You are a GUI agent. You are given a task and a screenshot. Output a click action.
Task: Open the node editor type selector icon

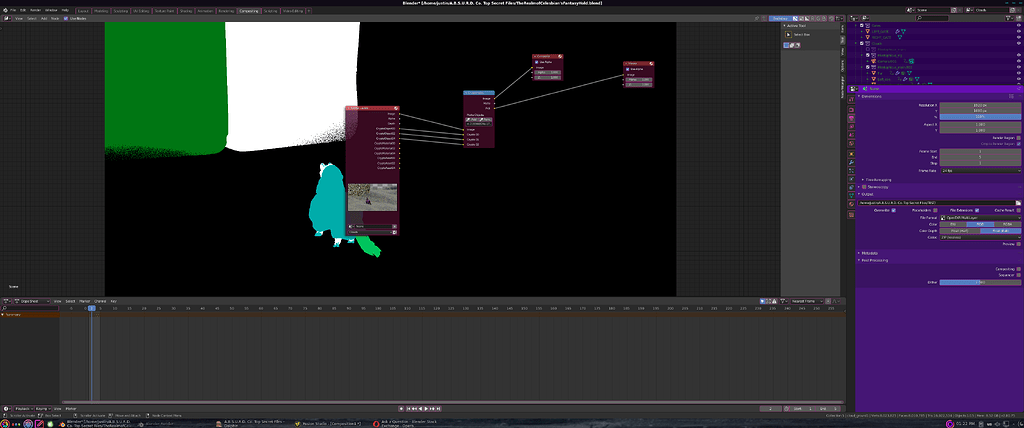(7, 18)
